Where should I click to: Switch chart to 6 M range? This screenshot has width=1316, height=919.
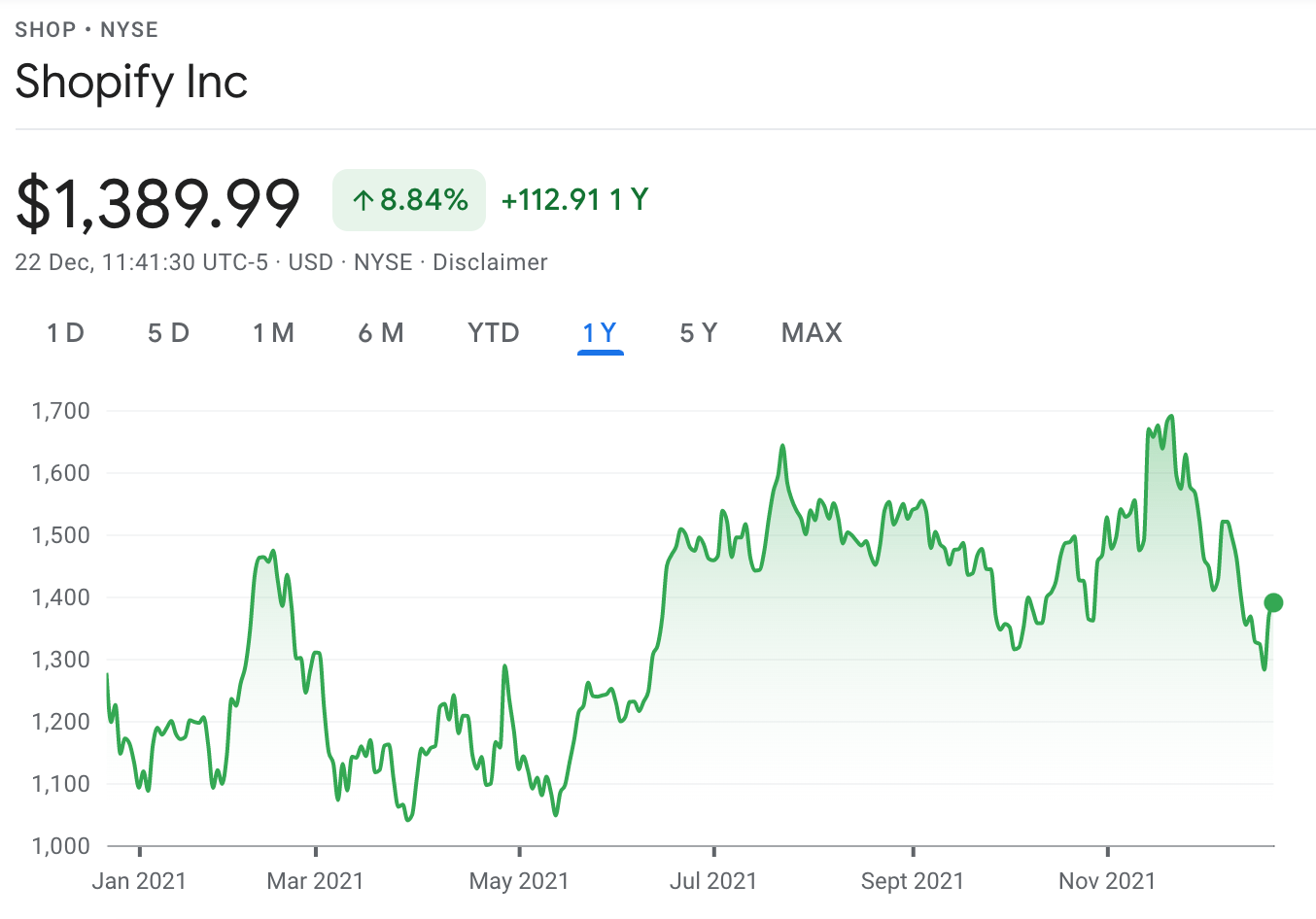pos(381,333)
